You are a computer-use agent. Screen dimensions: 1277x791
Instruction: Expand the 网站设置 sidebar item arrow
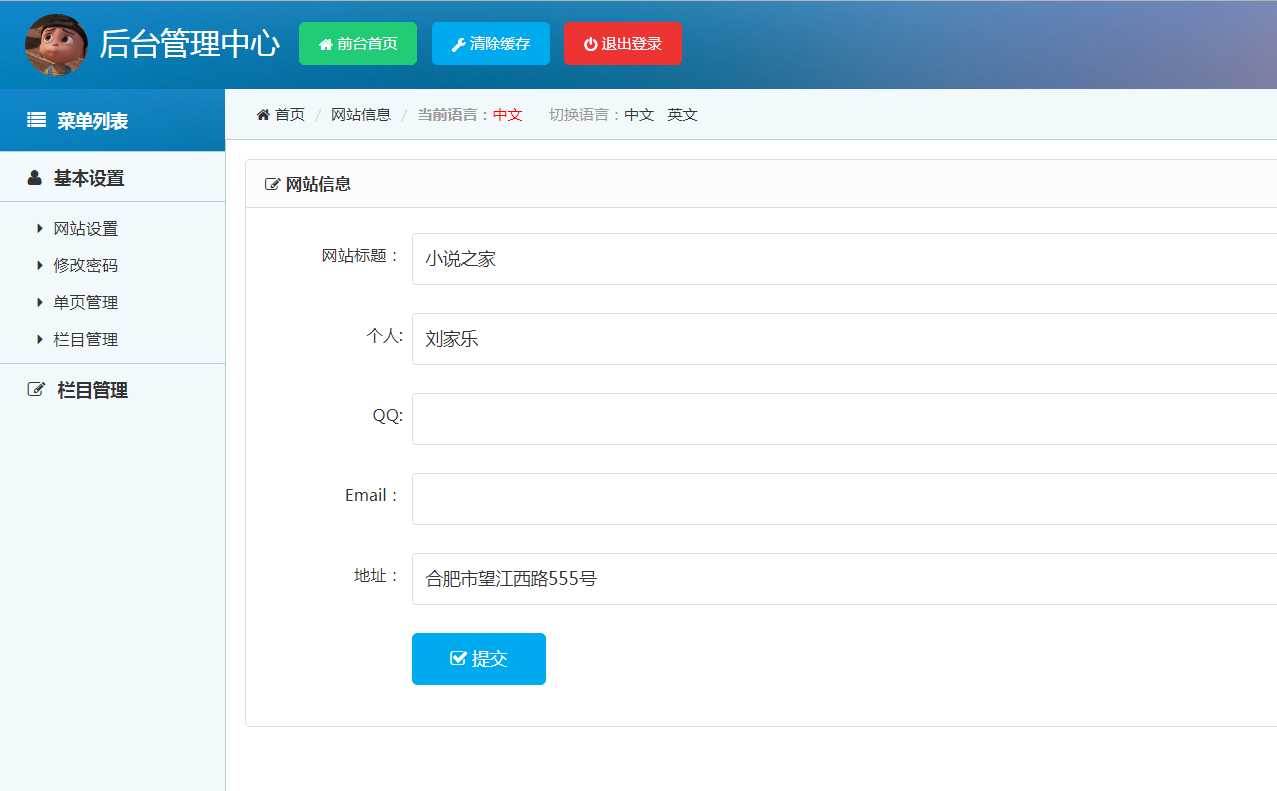click(40, 229)
